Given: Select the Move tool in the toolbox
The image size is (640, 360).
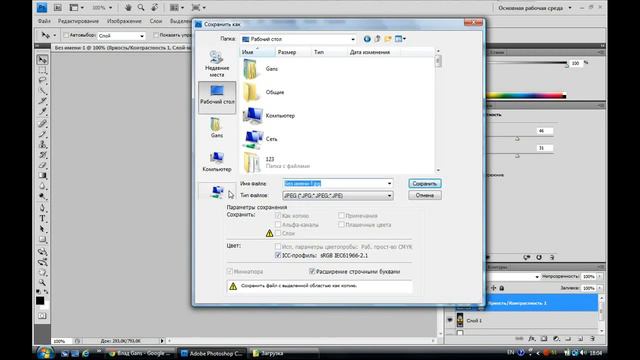Looking at the screenshot, I should point(42,60).
